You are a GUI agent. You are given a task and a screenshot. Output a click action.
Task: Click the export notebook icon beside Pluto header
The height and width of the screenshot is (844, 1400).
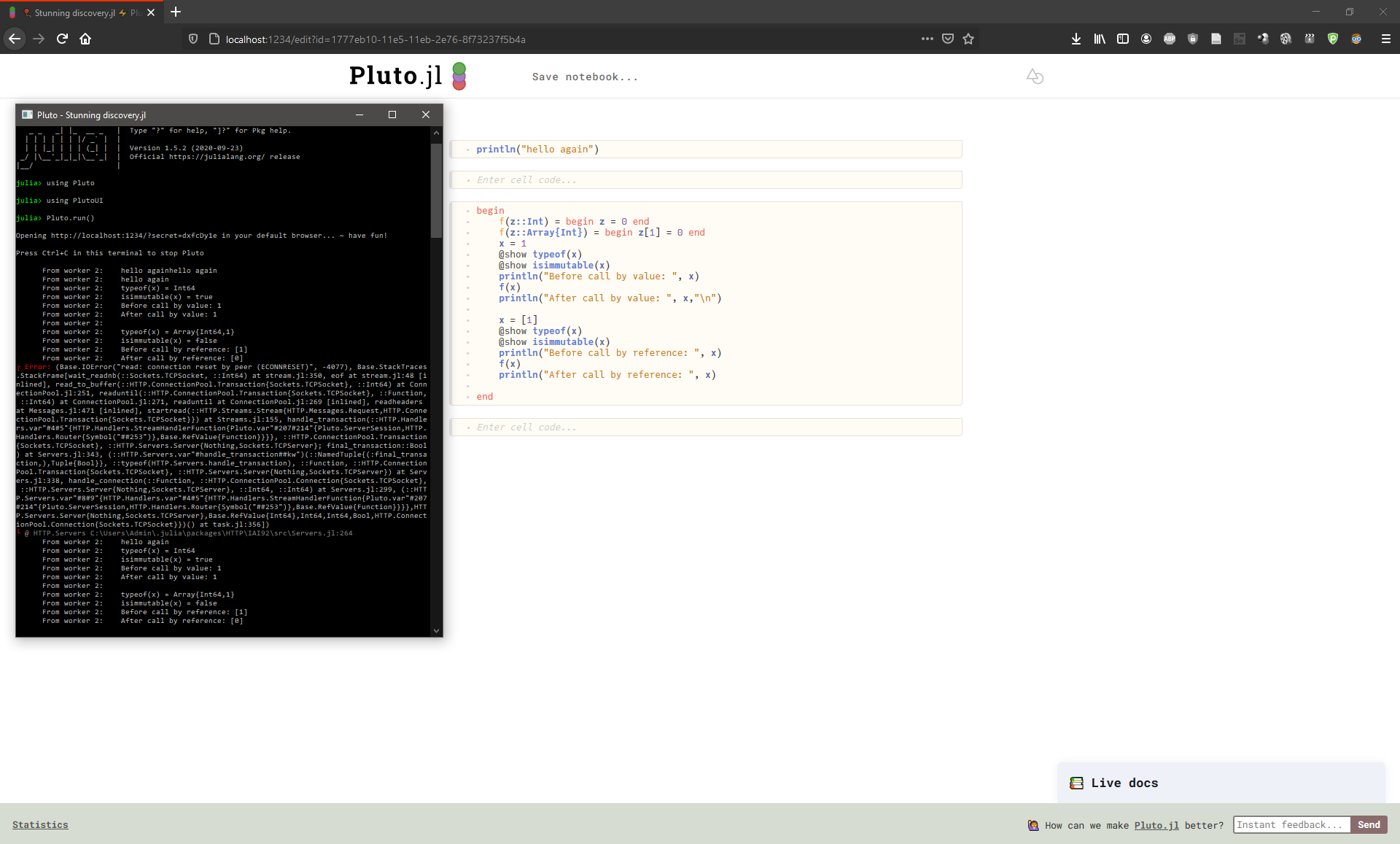tap(1035, 76)
